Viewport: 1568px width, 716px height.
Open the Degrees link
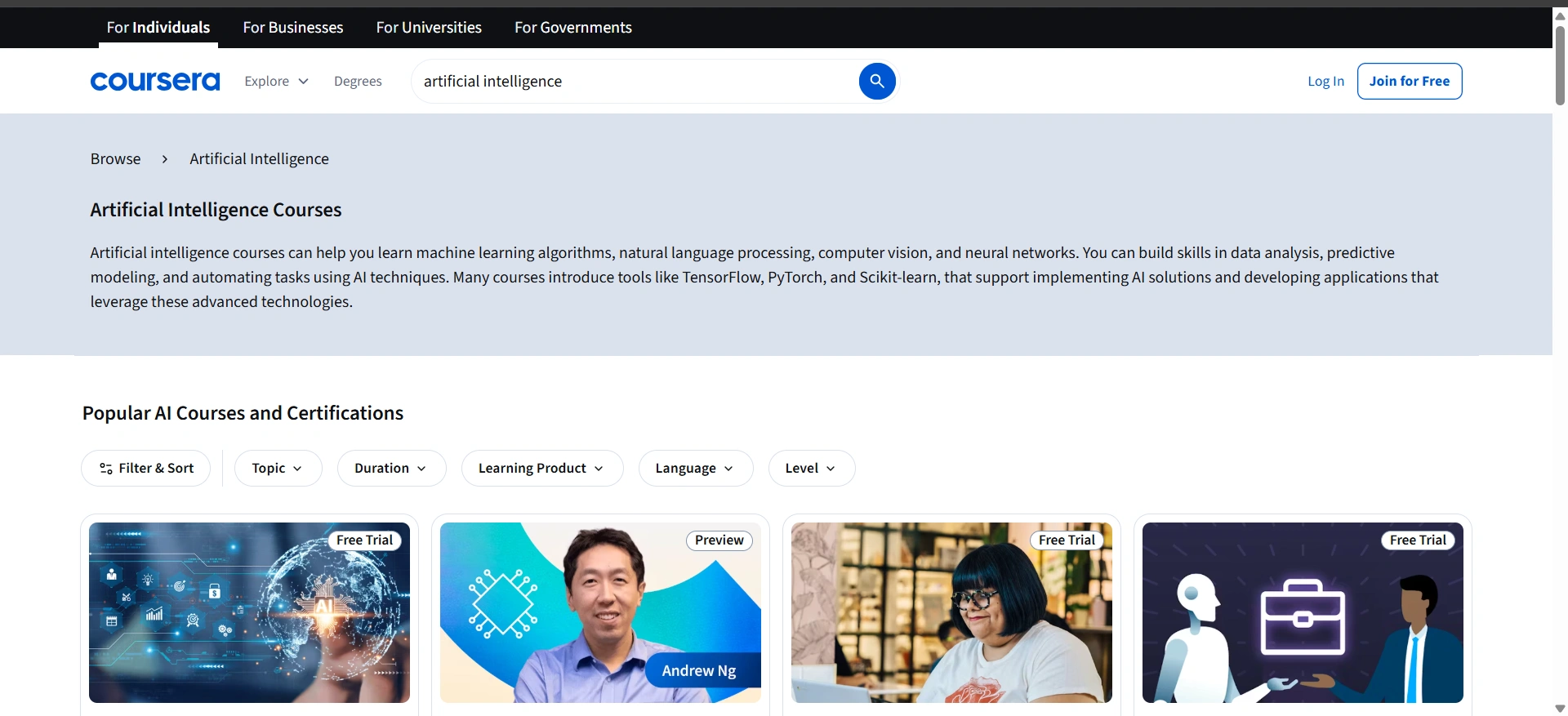[358, 81]
